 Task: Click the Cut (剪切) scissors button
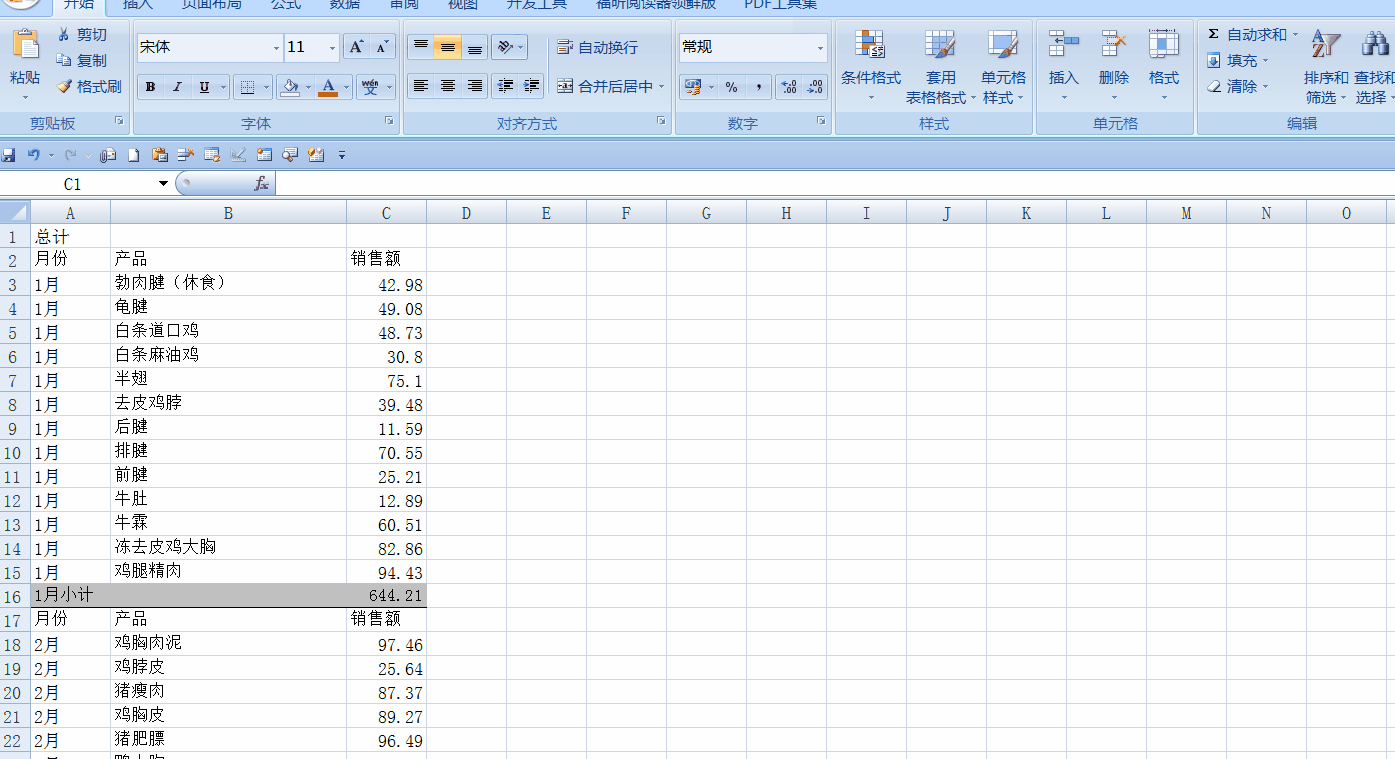tap(82, 35)
